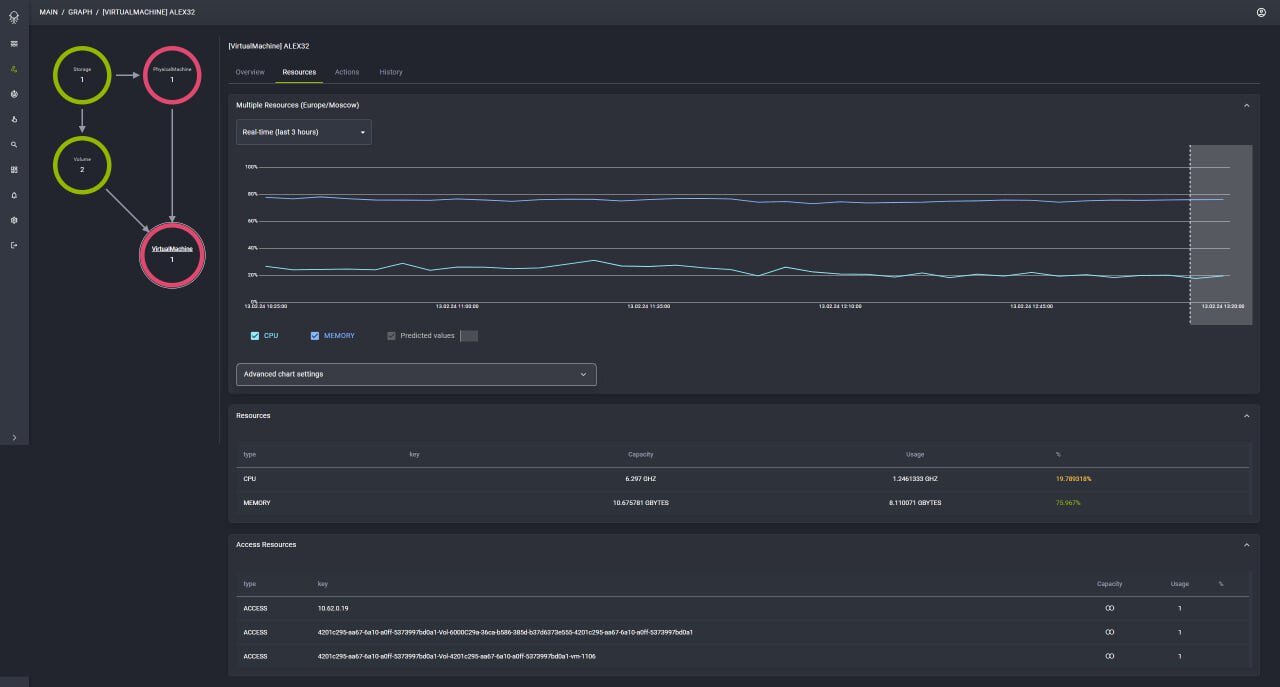
Task: Switch to the Overview tab
Action: (x=250, y=72)
